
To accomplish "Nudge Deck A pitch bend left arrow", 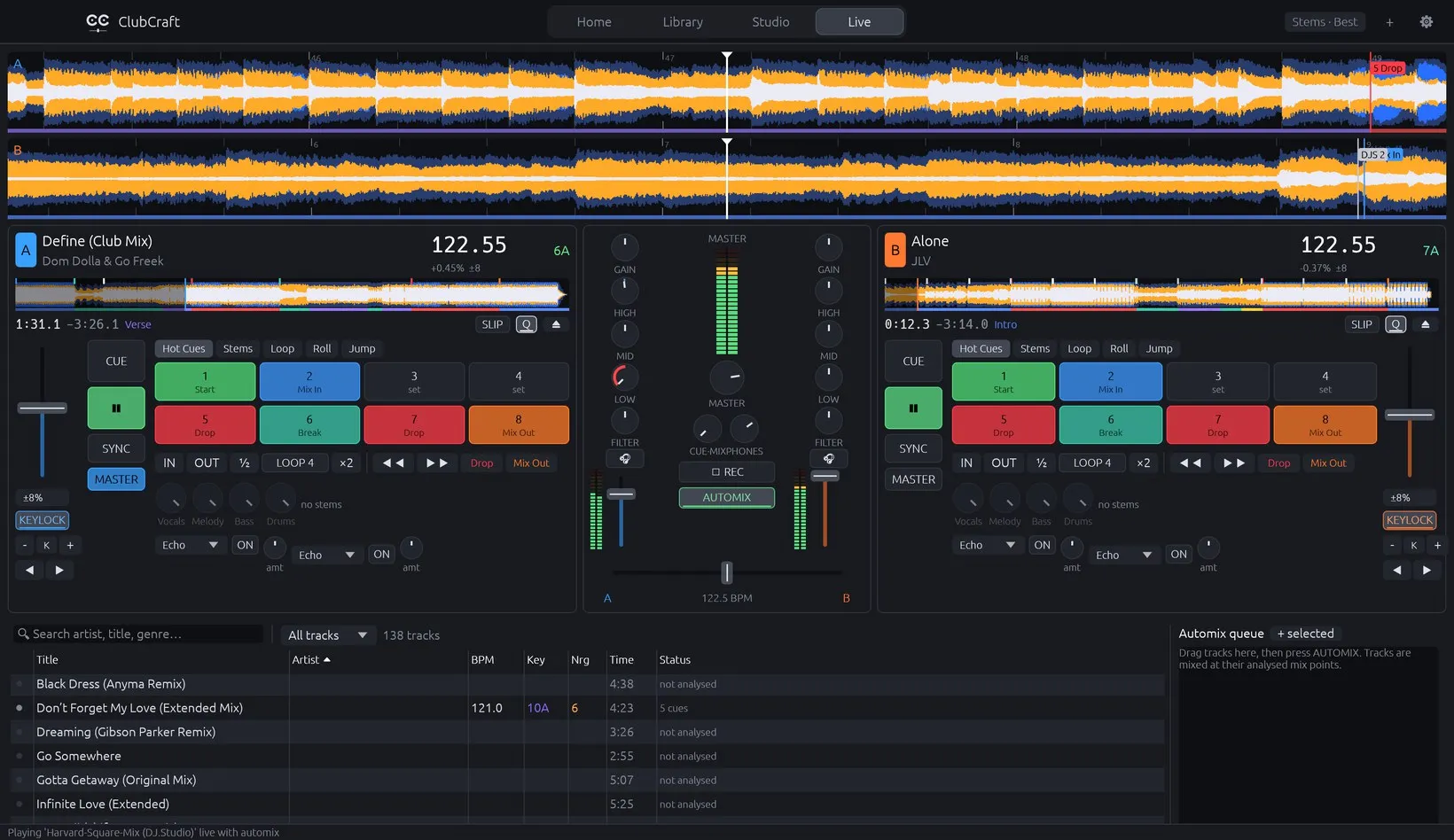I will click(x=29, y=570).
